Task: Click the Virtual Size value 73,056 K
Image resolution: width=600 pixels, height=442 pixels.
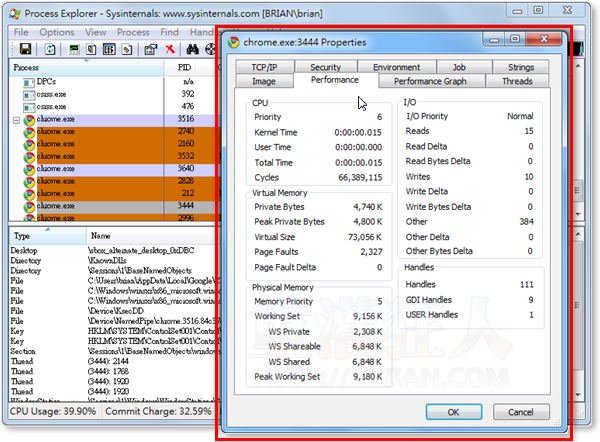Action: click(x=365, y=237)
